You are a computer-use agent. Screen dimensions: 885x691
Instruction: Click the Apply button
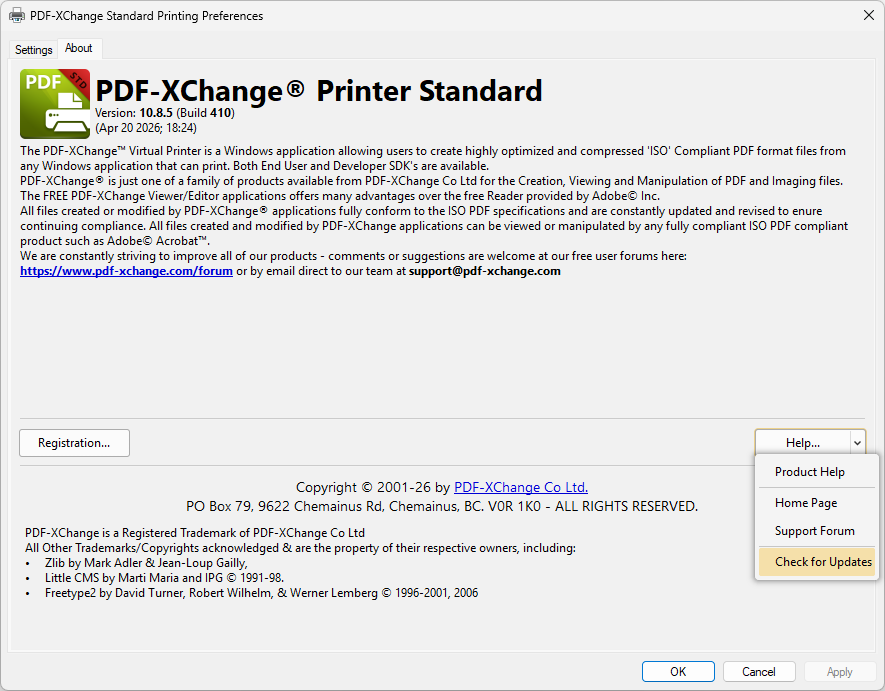click(839, 671)
